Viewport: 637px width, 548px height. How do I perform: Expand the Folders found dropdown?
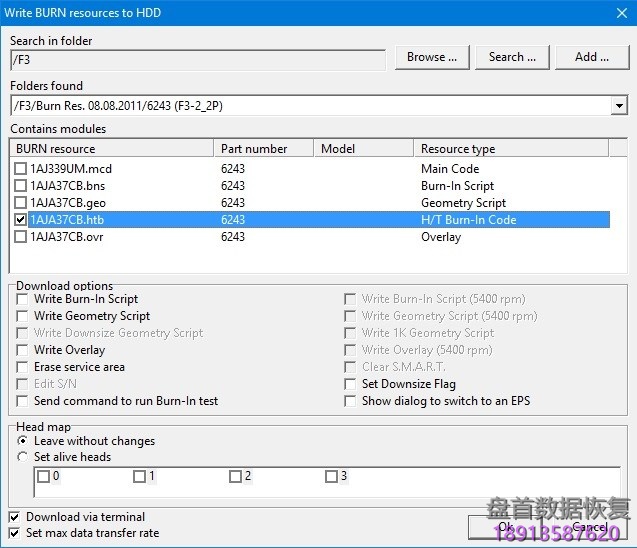619,106
